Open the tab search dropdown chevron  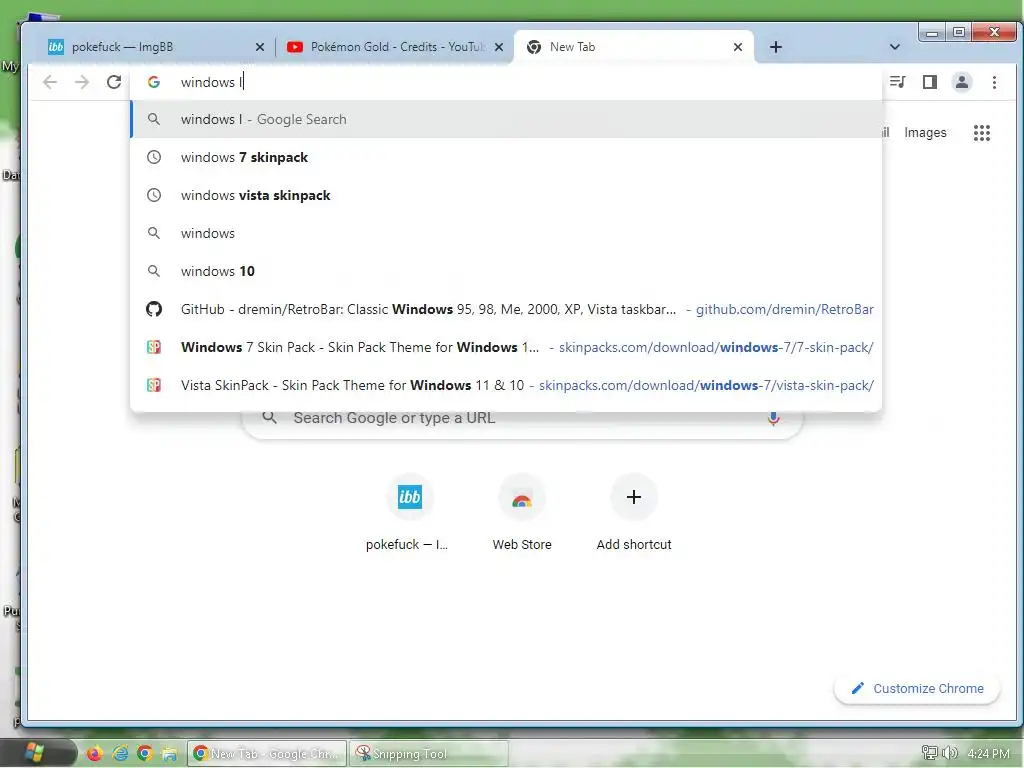(895, 47)
